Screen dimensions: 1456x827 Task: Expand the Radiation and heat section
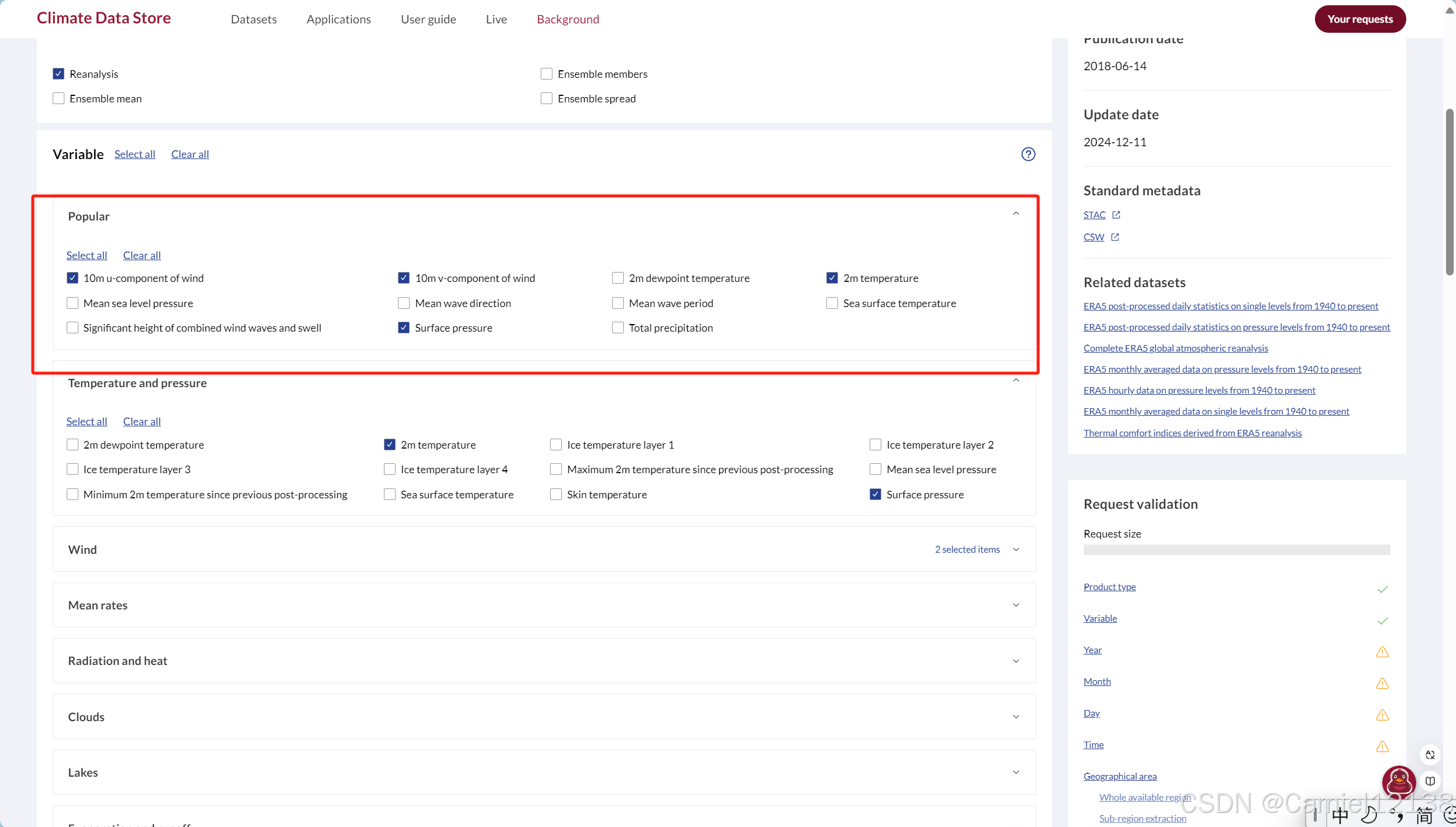[1016, 661]
